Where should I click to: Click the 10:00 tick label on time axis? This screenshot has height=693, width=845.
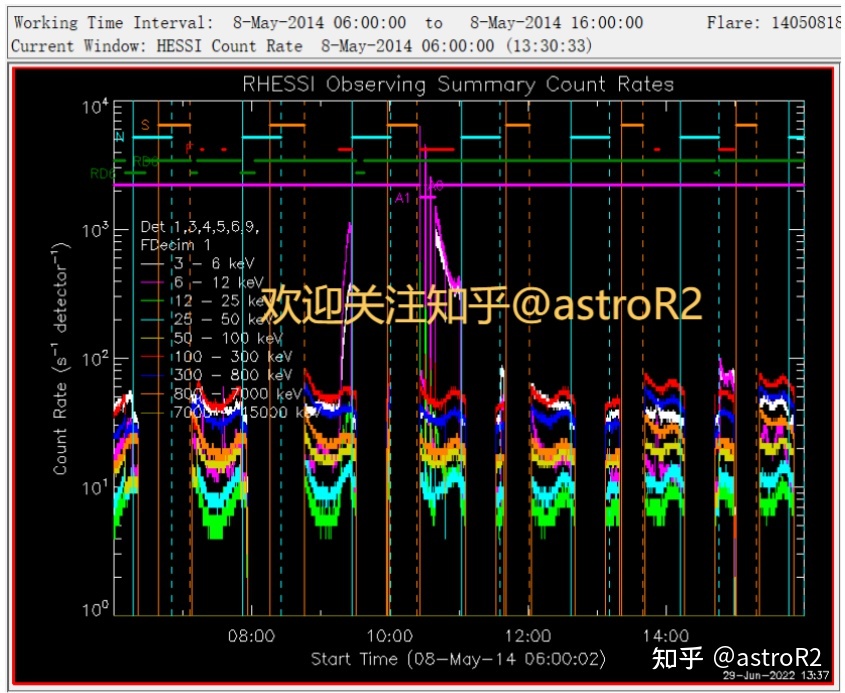(x=389, y=636)
